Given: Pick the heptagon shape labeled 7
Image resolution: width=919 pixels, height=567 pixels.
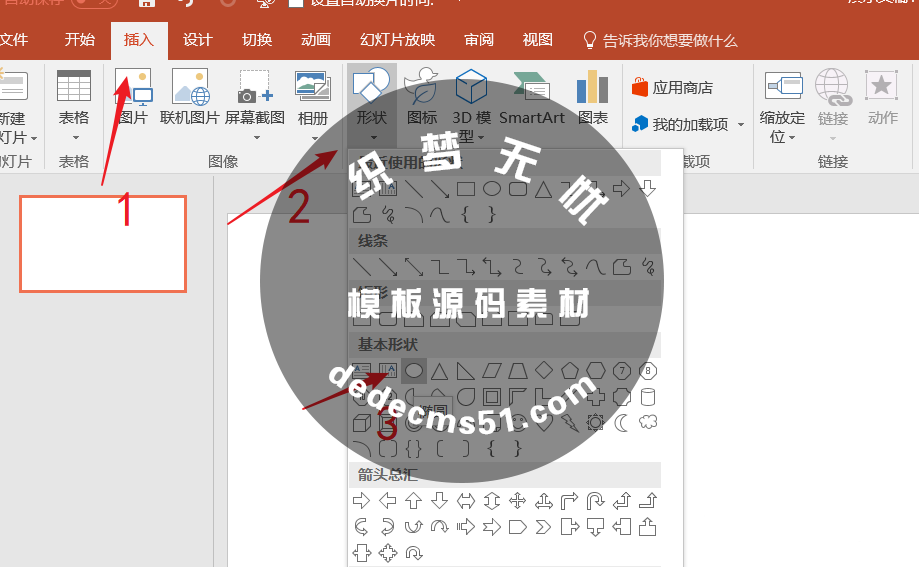Looking at the screenshot, I should pyautogui.click(x=622, y=371).
